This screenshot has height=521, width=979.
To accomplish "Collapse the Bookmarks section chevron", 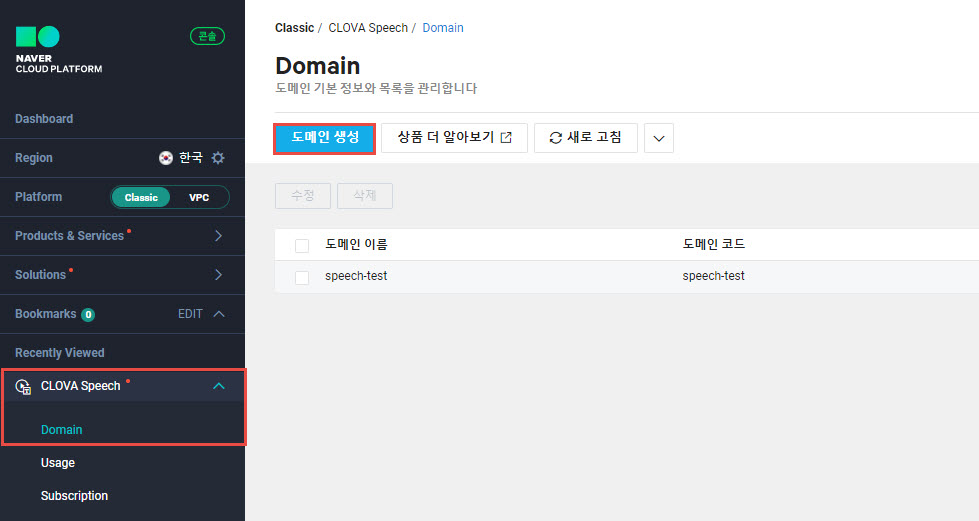I will click(x=219, y=314).
